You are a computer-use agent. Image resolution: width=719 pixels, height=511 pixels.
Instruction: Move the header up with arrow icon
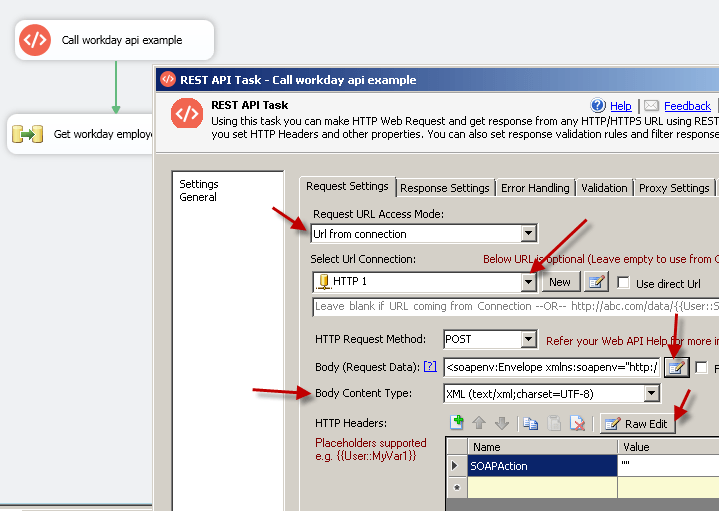(479, 422)
